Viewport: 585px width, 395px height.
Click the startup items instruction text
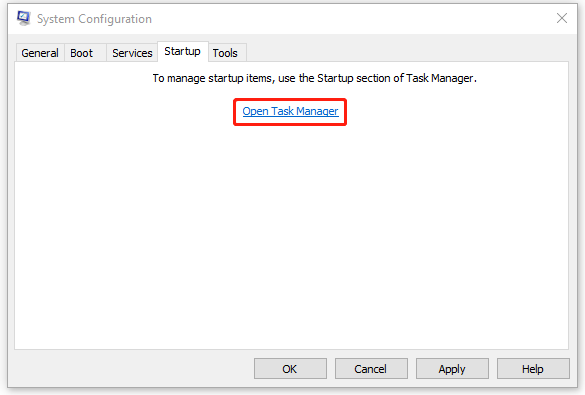point(315,78)
